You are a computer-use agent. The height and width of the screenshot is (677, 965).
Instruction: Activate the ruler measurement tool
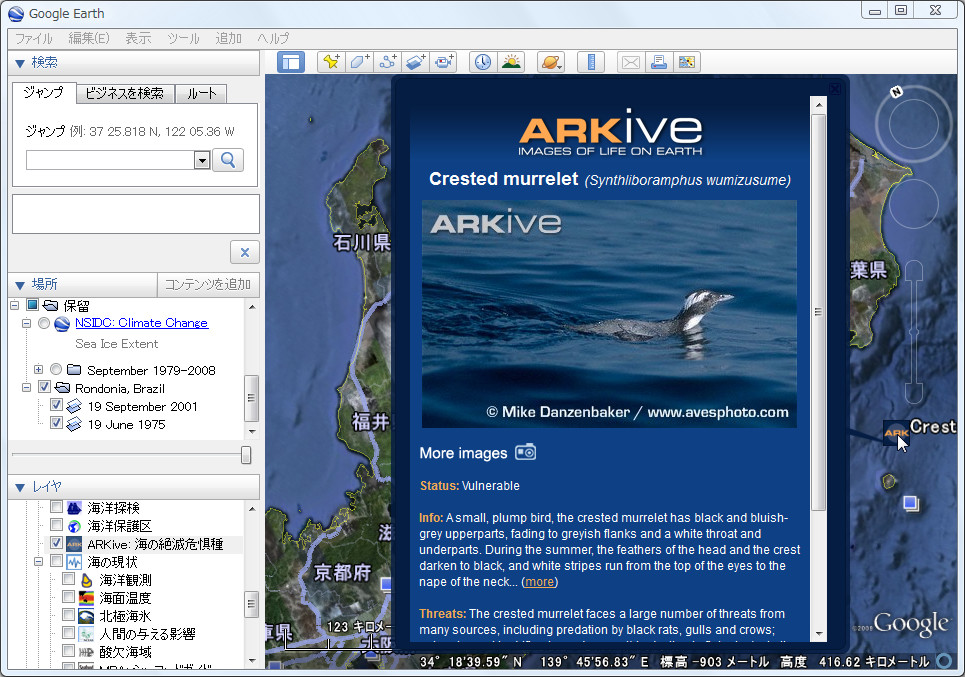pyautogui.click(x=591, y=61)
